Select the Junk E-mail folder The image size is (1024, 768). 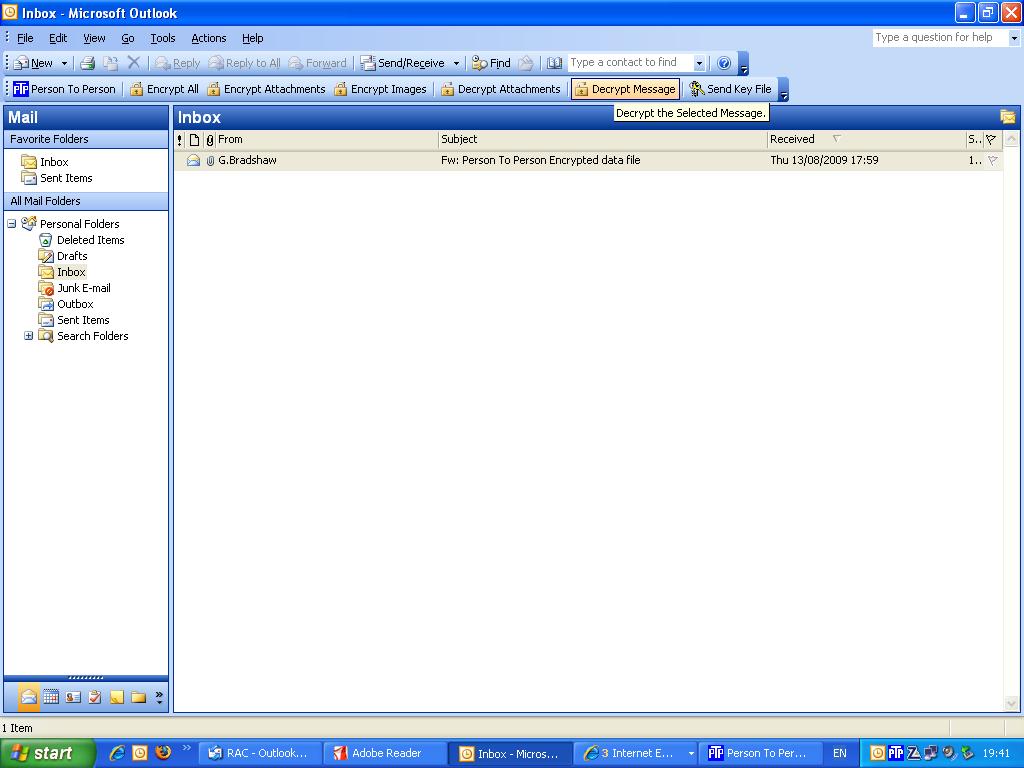(x=83, y=288)
